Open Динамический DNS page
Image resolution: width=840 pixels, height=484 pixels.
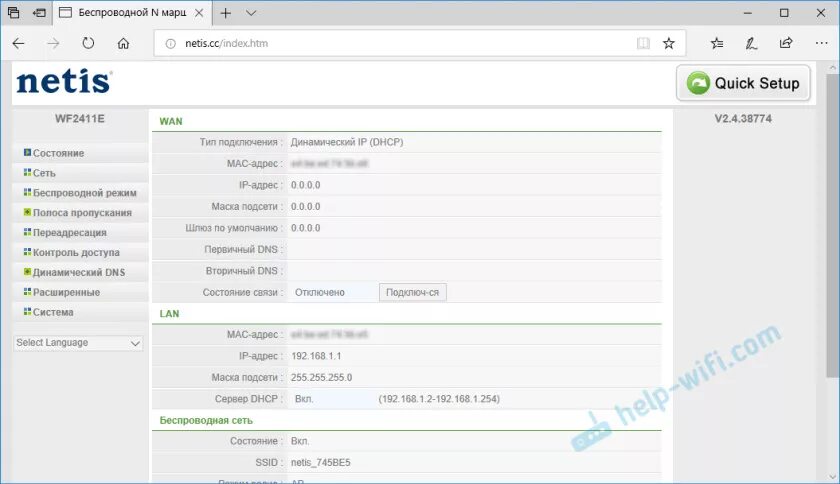79,272
